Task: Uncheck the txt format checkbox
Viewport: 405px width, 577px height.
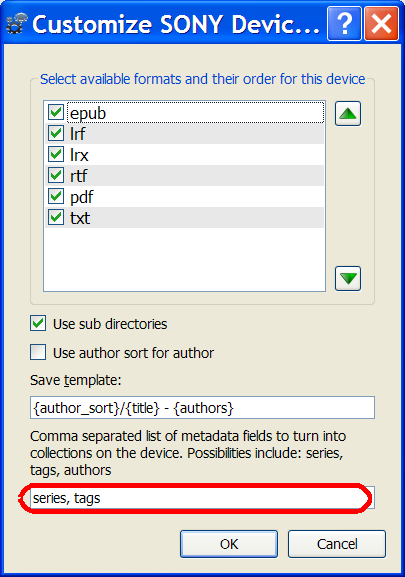Action: pyautogui.click(x=56, y=217)
